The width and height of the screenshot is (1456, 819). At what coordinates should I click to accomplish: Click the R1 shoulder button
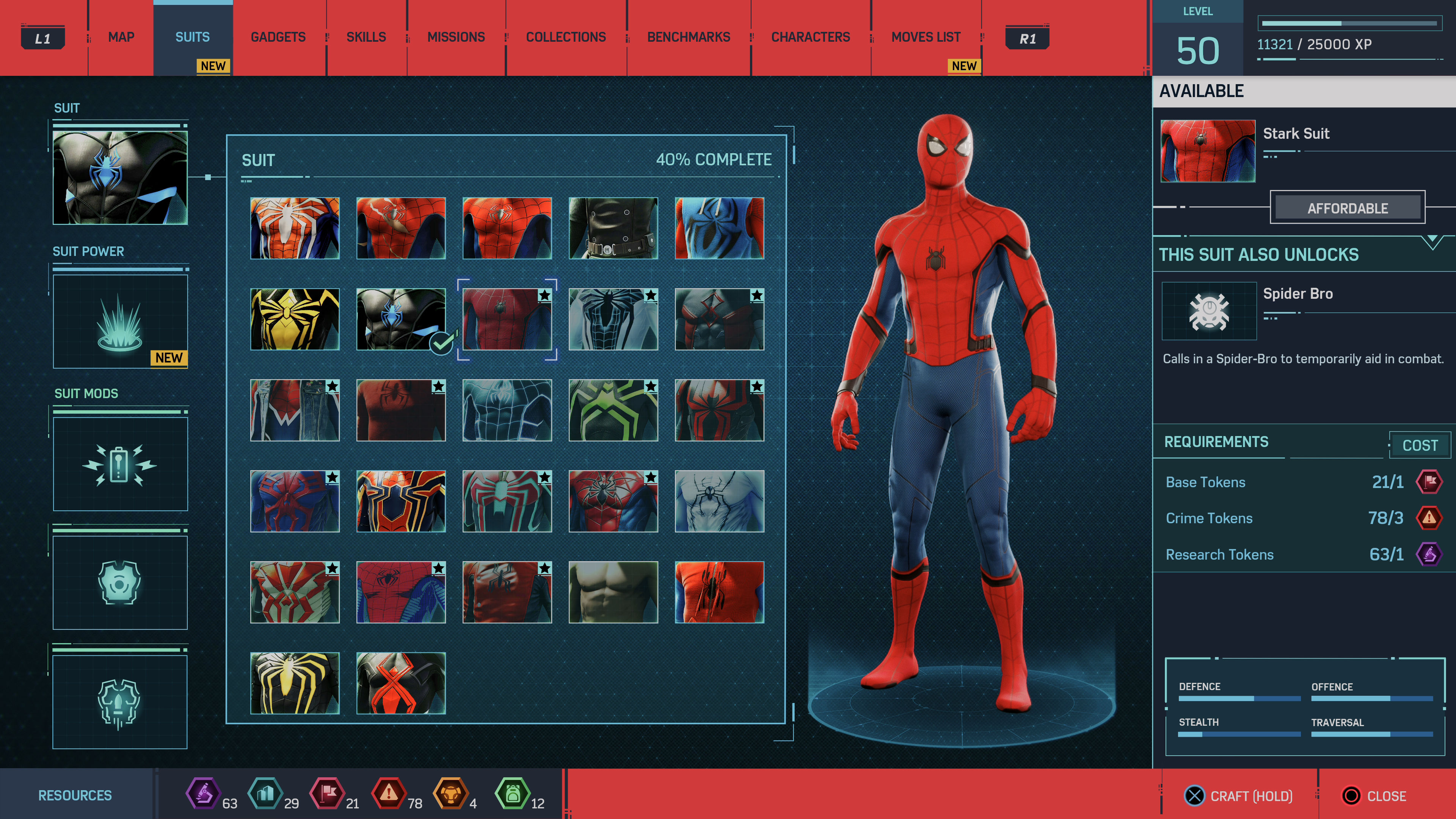point(1028,38)
